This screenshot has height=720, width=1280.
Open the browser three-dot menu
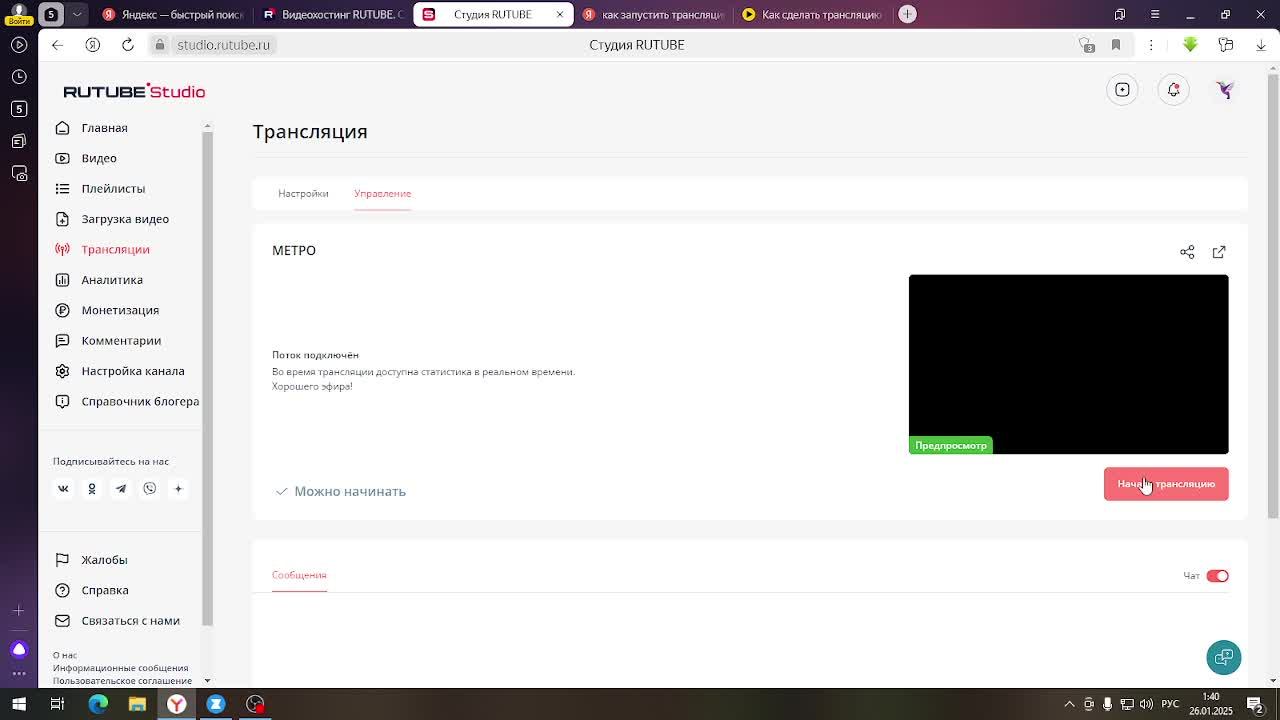click(1151, 45)
